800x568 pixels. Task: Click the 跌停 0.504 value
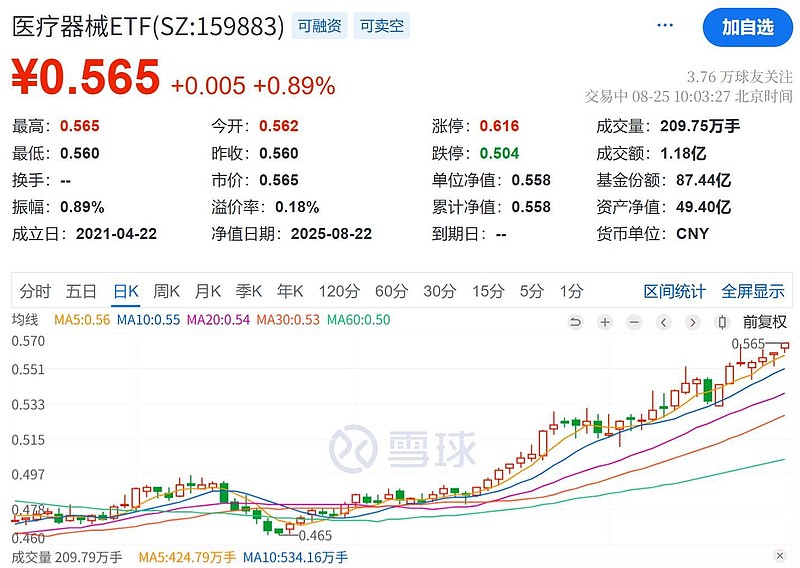point(499,153)
